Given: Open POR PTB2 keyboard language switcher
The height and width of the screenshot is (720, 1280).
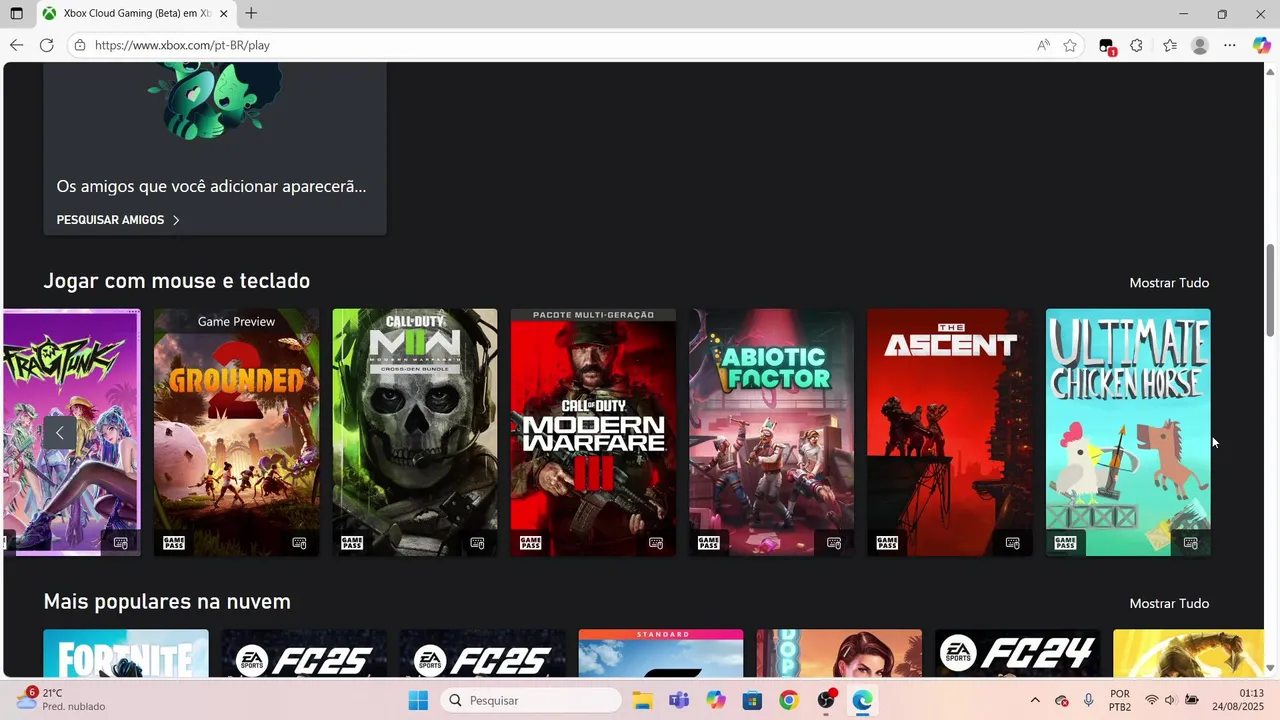Looking at the screenshot, I should point(1120,700).
